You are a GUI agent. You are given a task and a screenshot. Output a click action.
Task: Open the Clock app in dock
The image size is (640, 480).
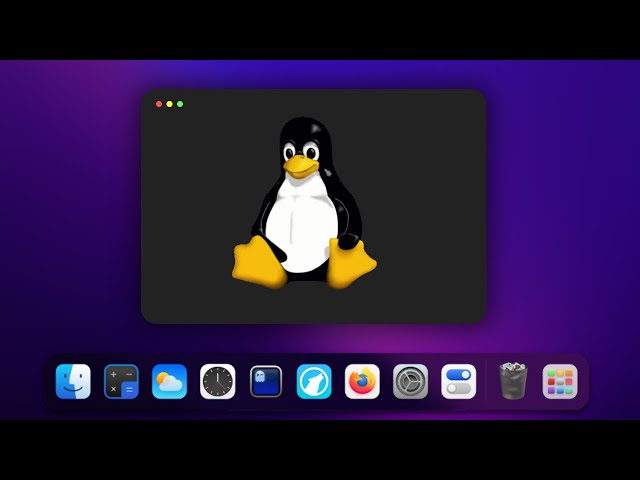pyautogui.click(x=218, y=381)
